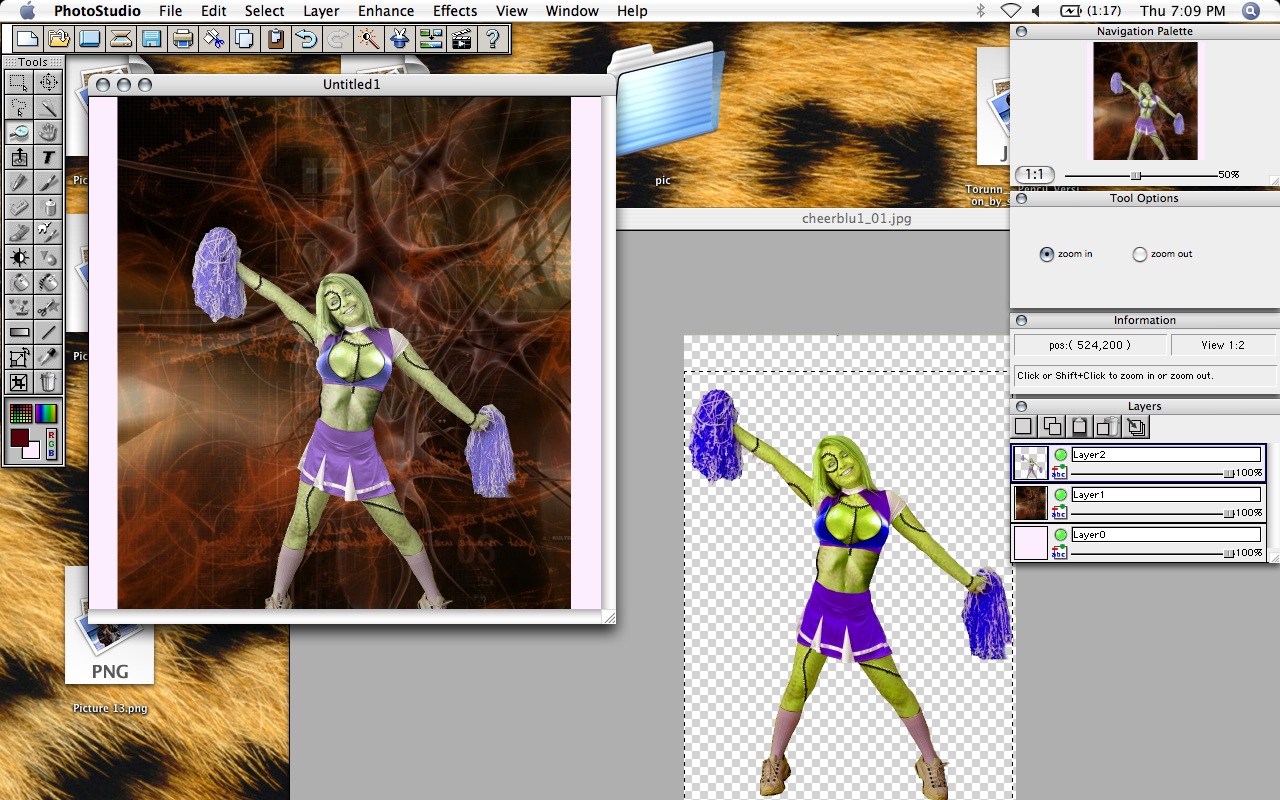This screenshot has width=1280, height=800.
Task: Select the Eyedropper color picker tool
Action: pos(48,357)
